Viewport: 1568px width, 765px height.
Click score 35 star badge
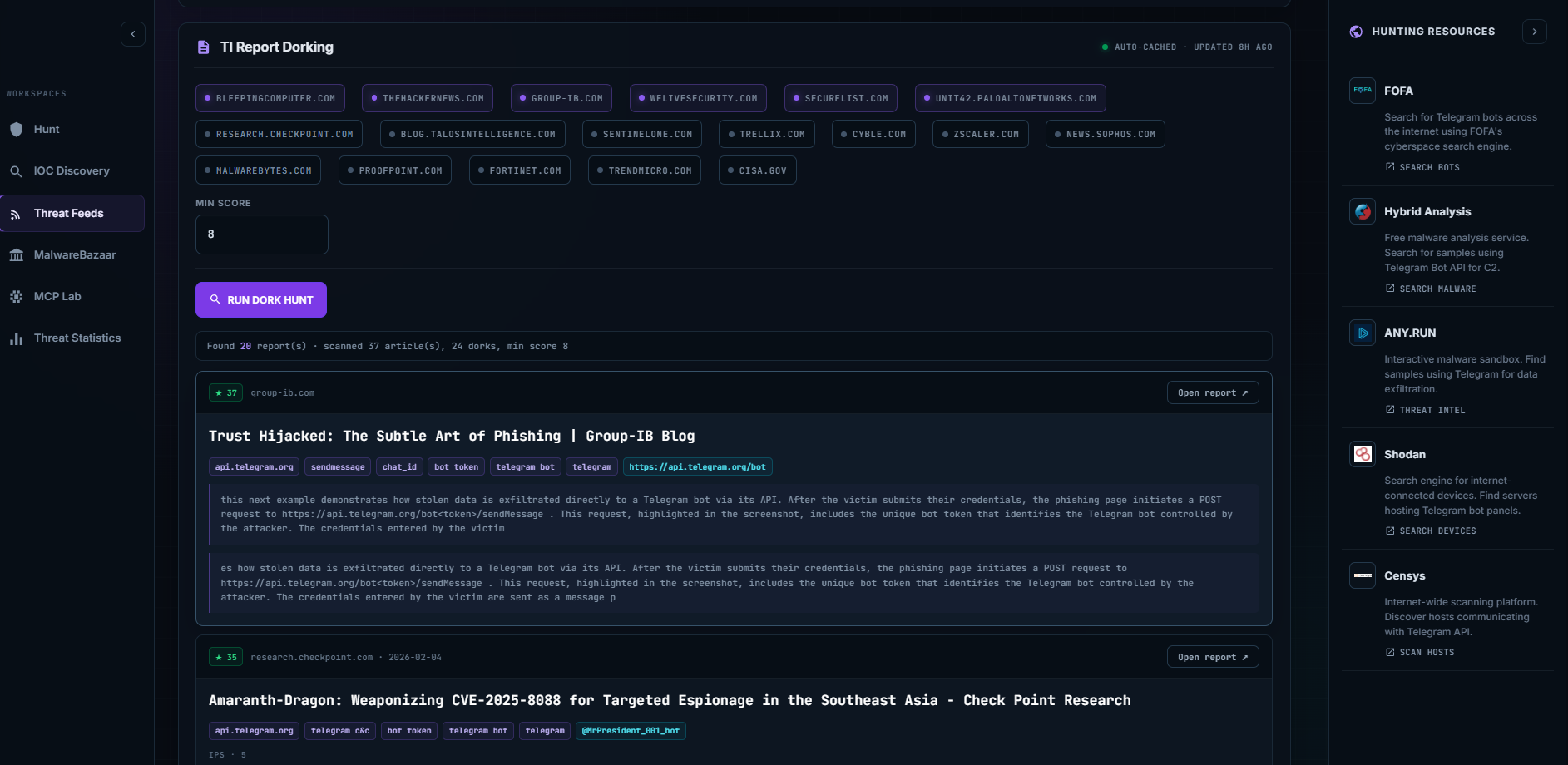pos(226,657)
